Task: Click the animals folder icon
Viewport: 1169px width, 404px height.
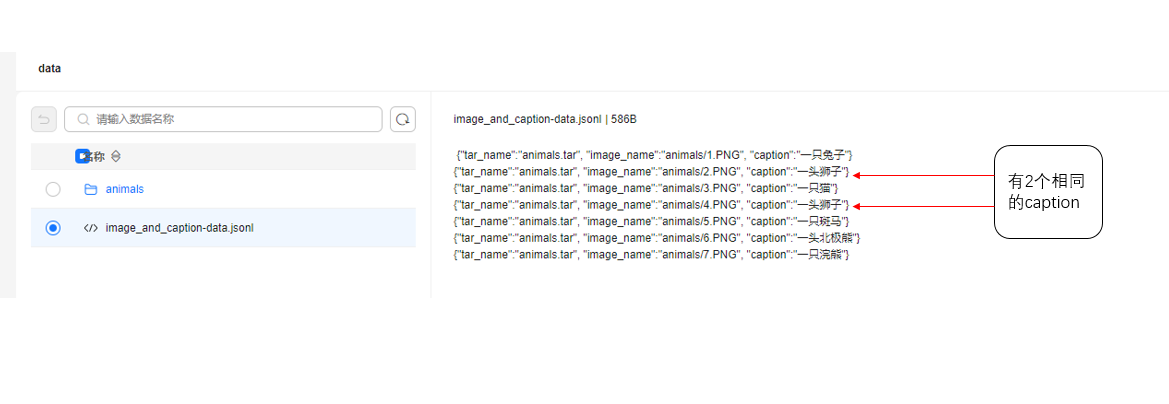Action: pos(91,189)
